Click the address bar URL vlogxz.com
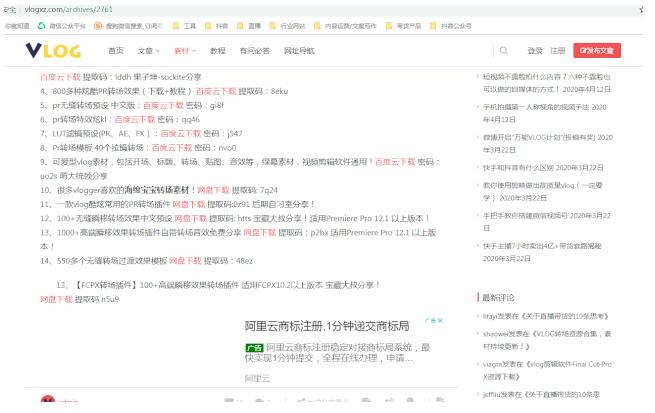Image resolution: width=655 pixels, height=413 pixels. 68,9
